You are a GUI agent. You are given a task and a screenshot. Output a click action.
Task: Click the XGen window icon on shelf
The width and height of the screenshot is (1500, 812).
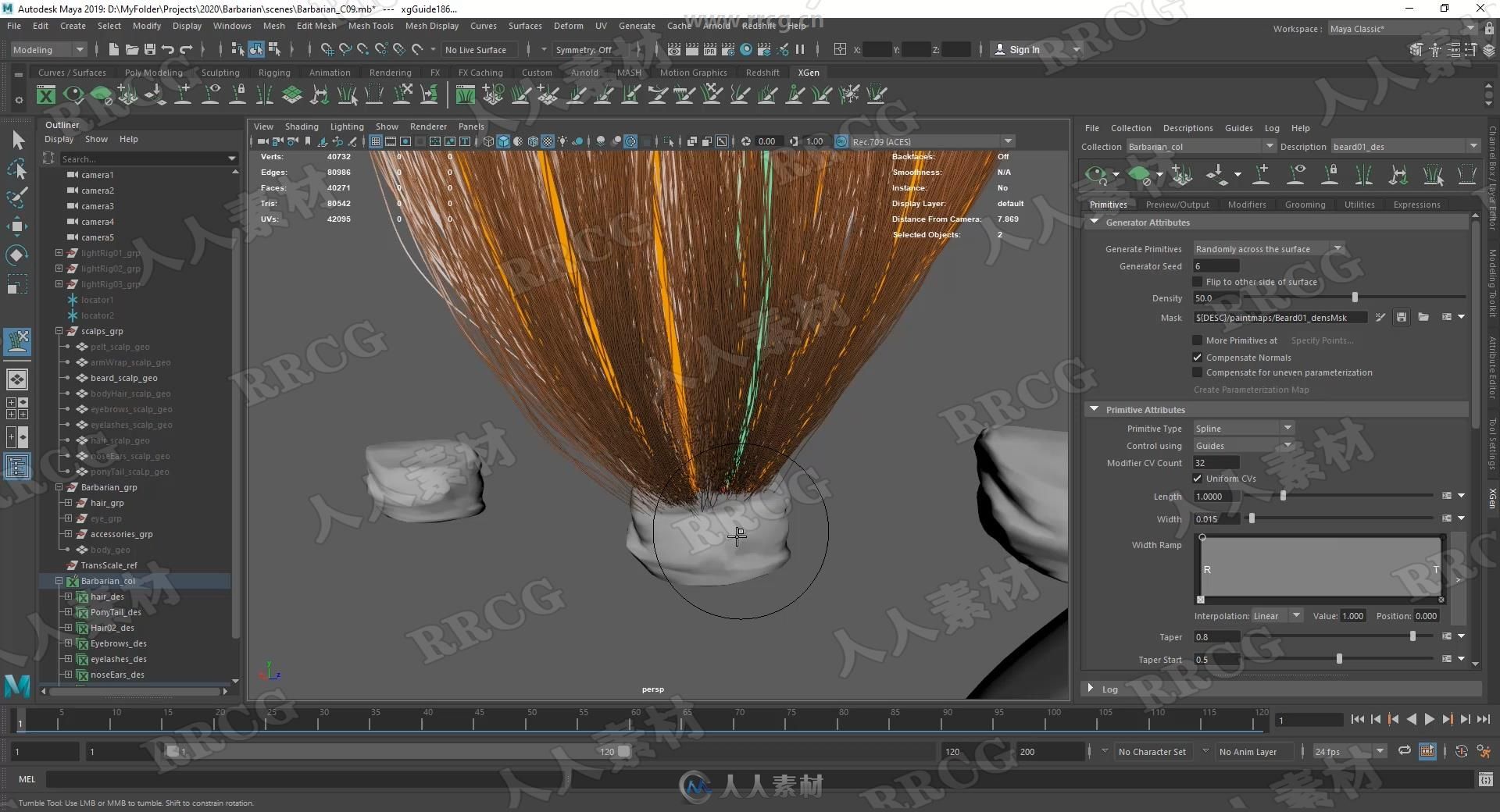click(x=46, y=95)
